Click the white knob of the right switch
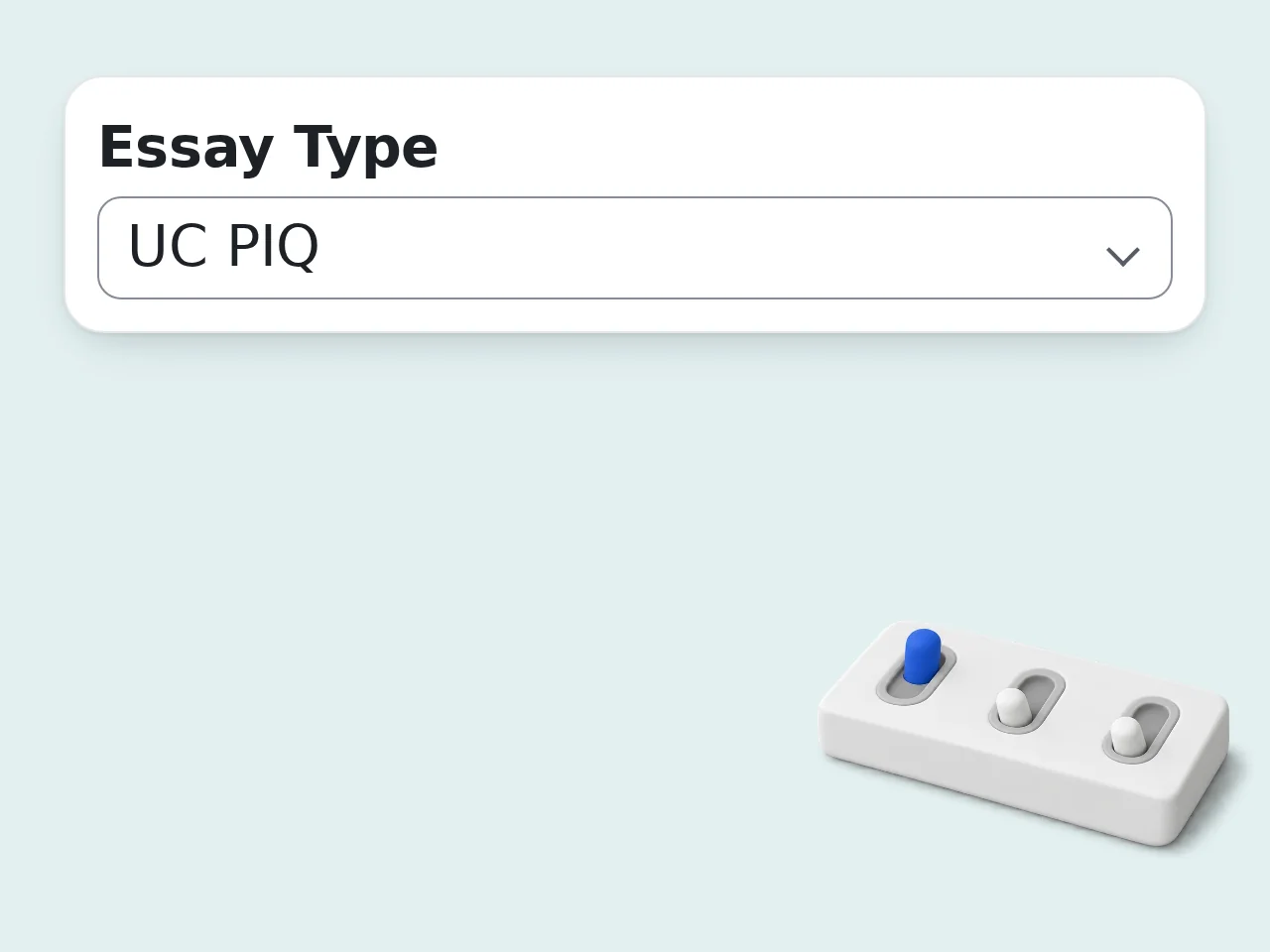 point(1126,735)
